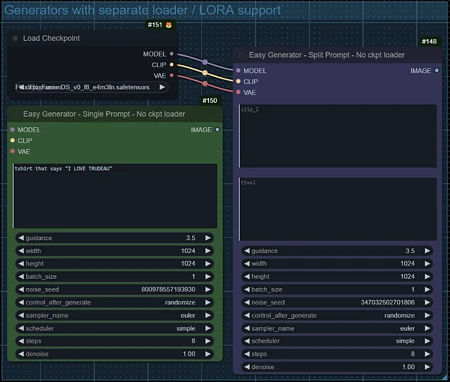Click the Easy Generator Split Prompt node title
450x382 pixels.
coord(327,55)
